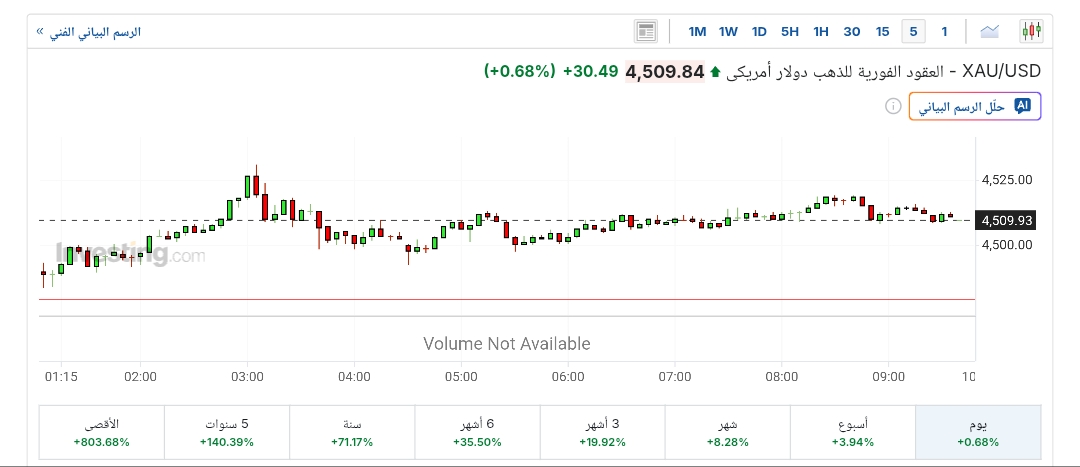Click the news overlay icon

[x=646, y=31]
